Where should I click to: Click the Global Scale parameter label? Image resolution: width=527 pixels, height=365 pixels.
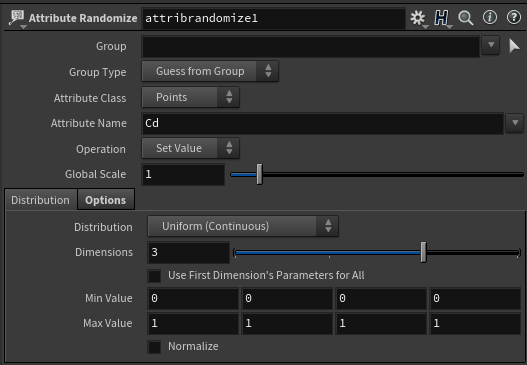click(x=95, y=174)
